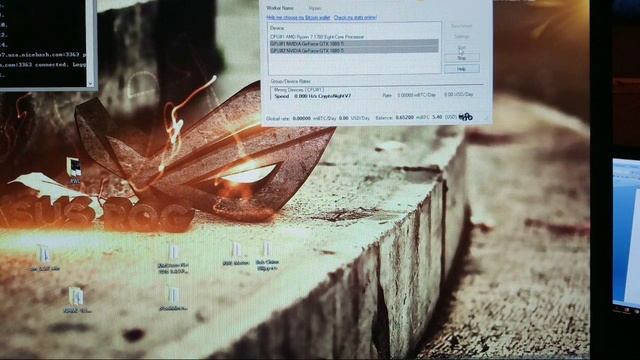This screenshot has width=640, height=360.
Task: Click the Global rate 0.00000 mBTC/Day value
Action: pos(302,118)
